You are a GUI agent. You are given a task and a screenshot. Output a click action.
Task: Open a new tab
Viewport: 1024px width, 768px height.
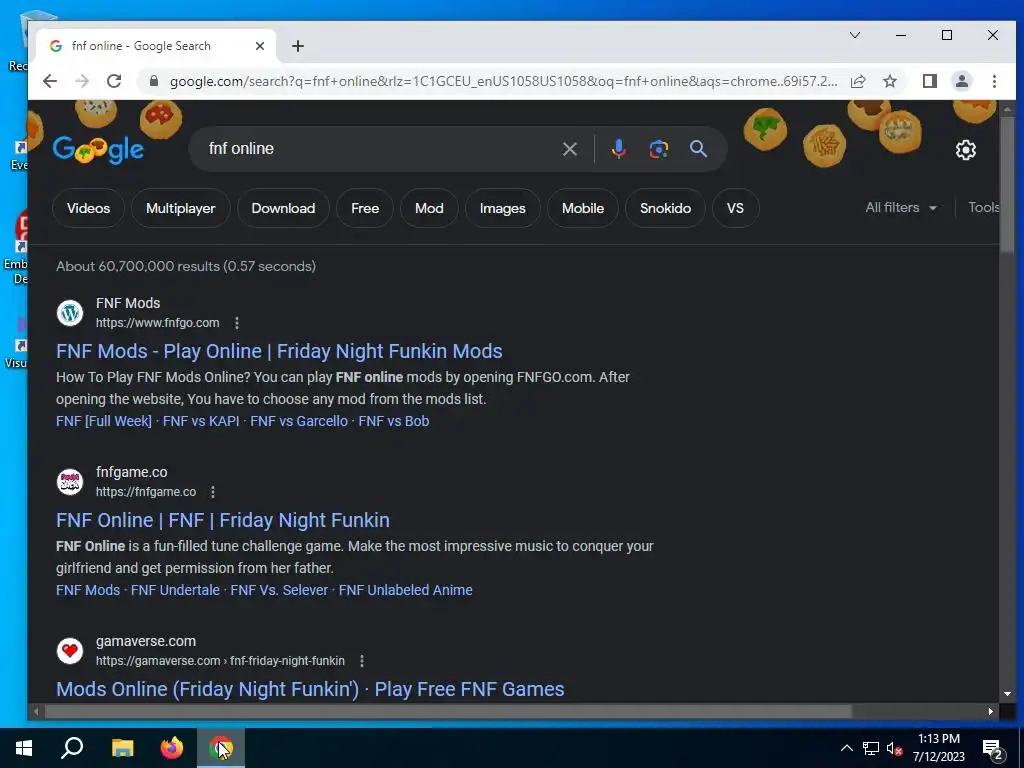pyautogui.click(x=298, y=46)
